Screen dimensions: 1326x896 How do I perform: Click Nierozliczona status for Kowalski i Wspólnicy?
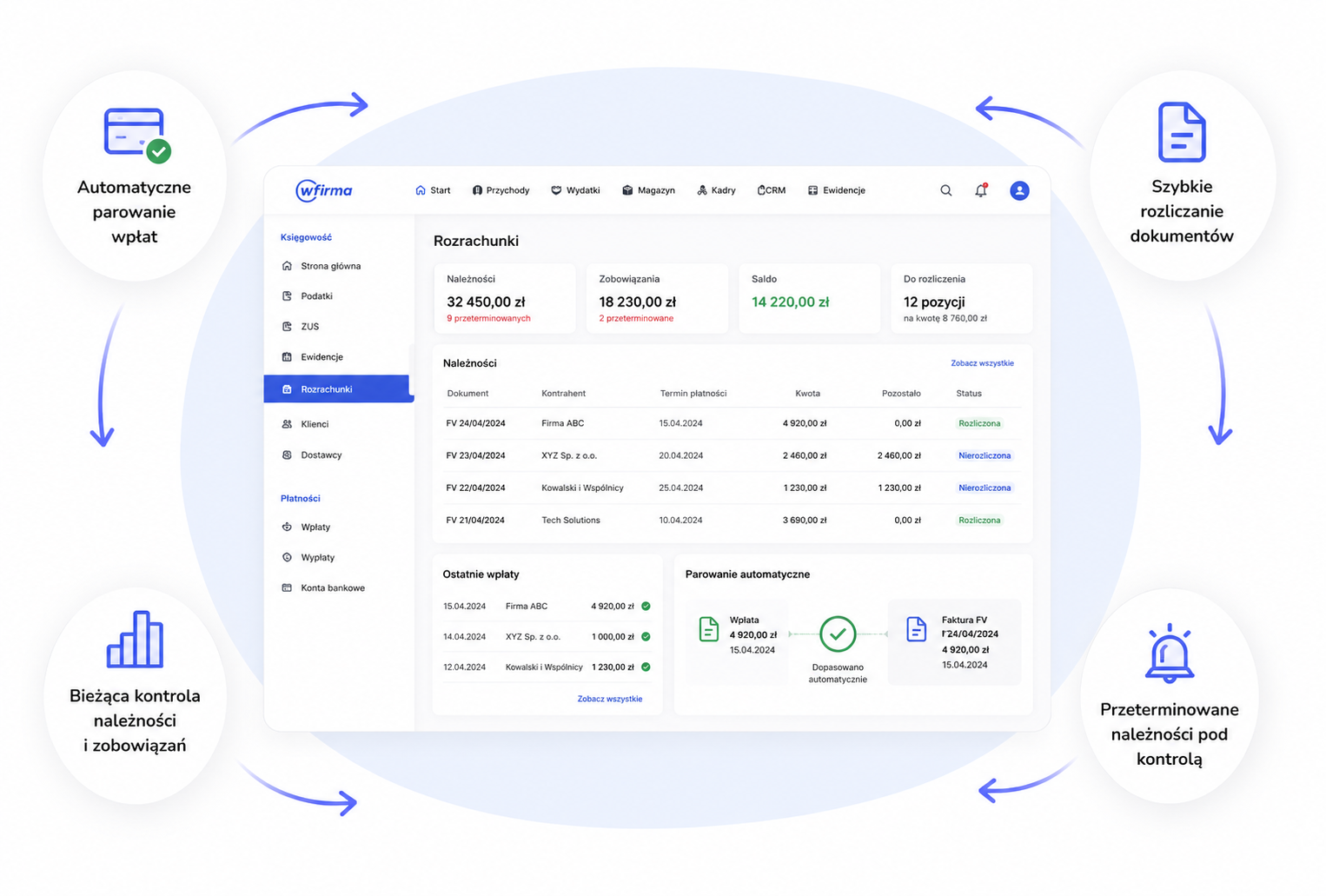pos(985,488)
